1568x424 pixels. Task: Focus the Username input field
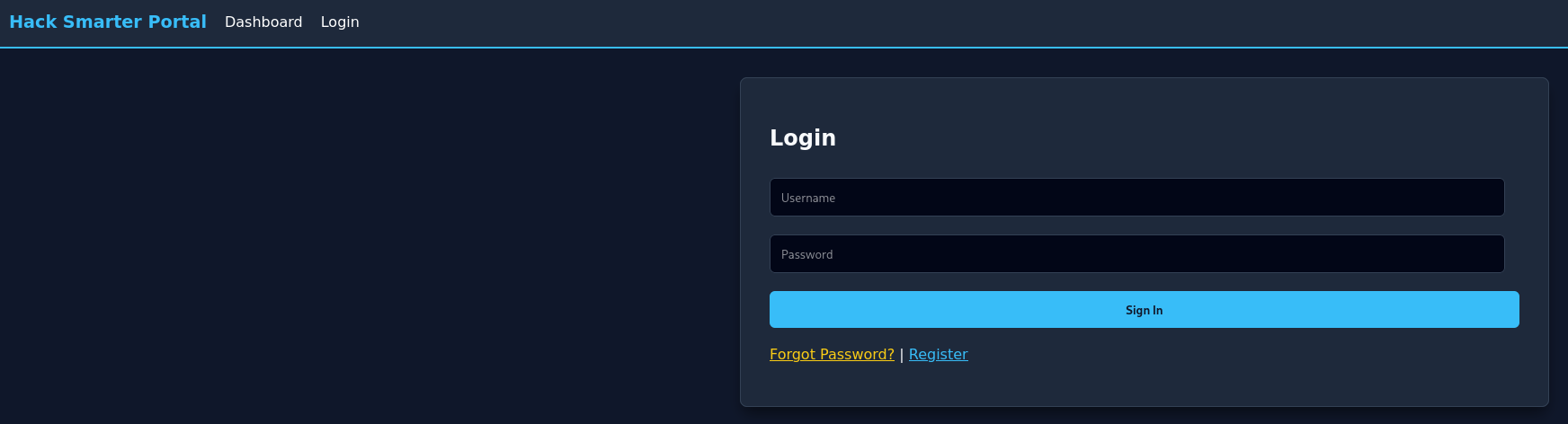1136,198
